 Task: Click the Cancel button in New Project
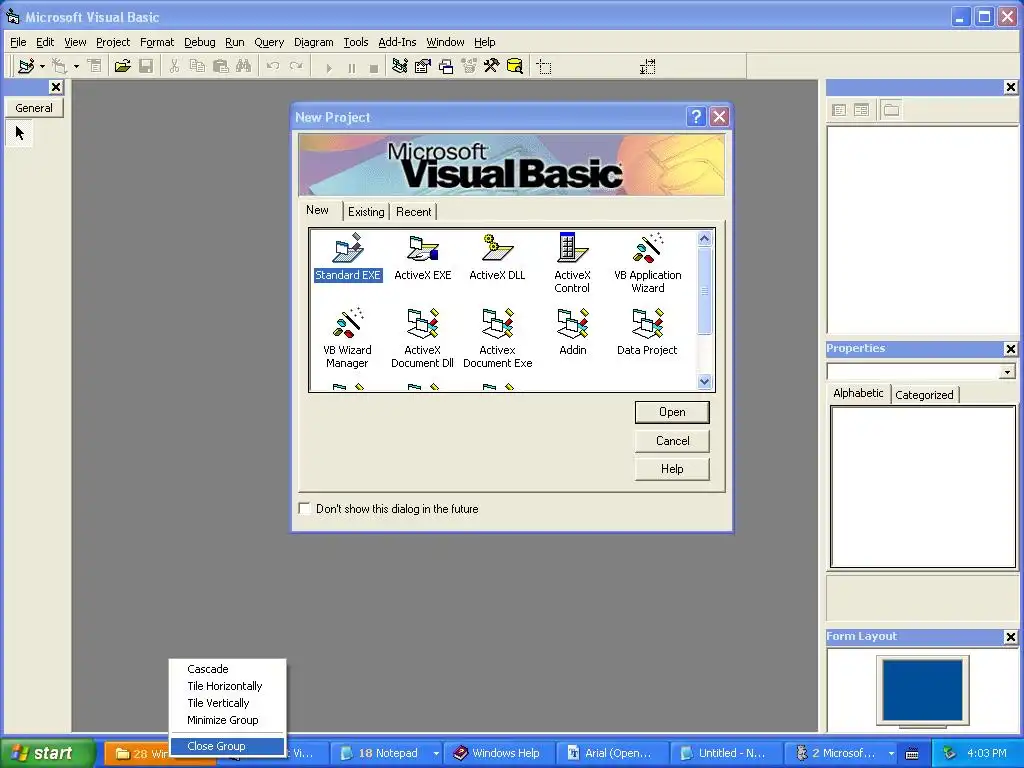tap(672, 441)
